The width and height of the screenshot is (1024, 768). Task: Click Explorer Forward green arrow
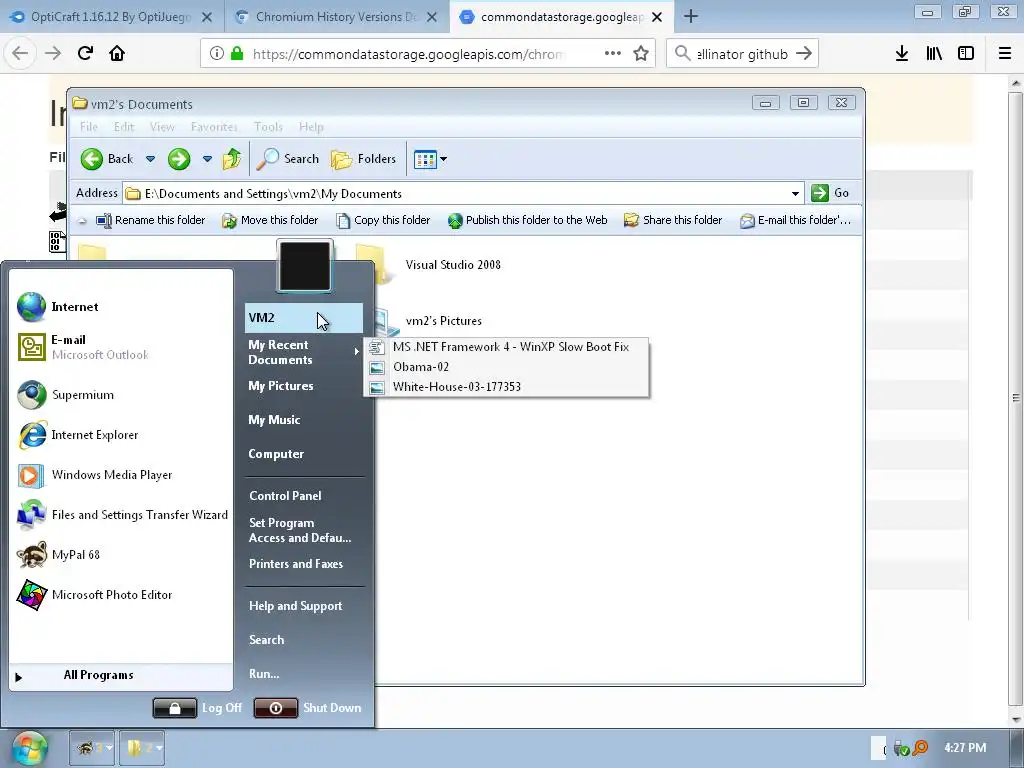tap(178, 159)
